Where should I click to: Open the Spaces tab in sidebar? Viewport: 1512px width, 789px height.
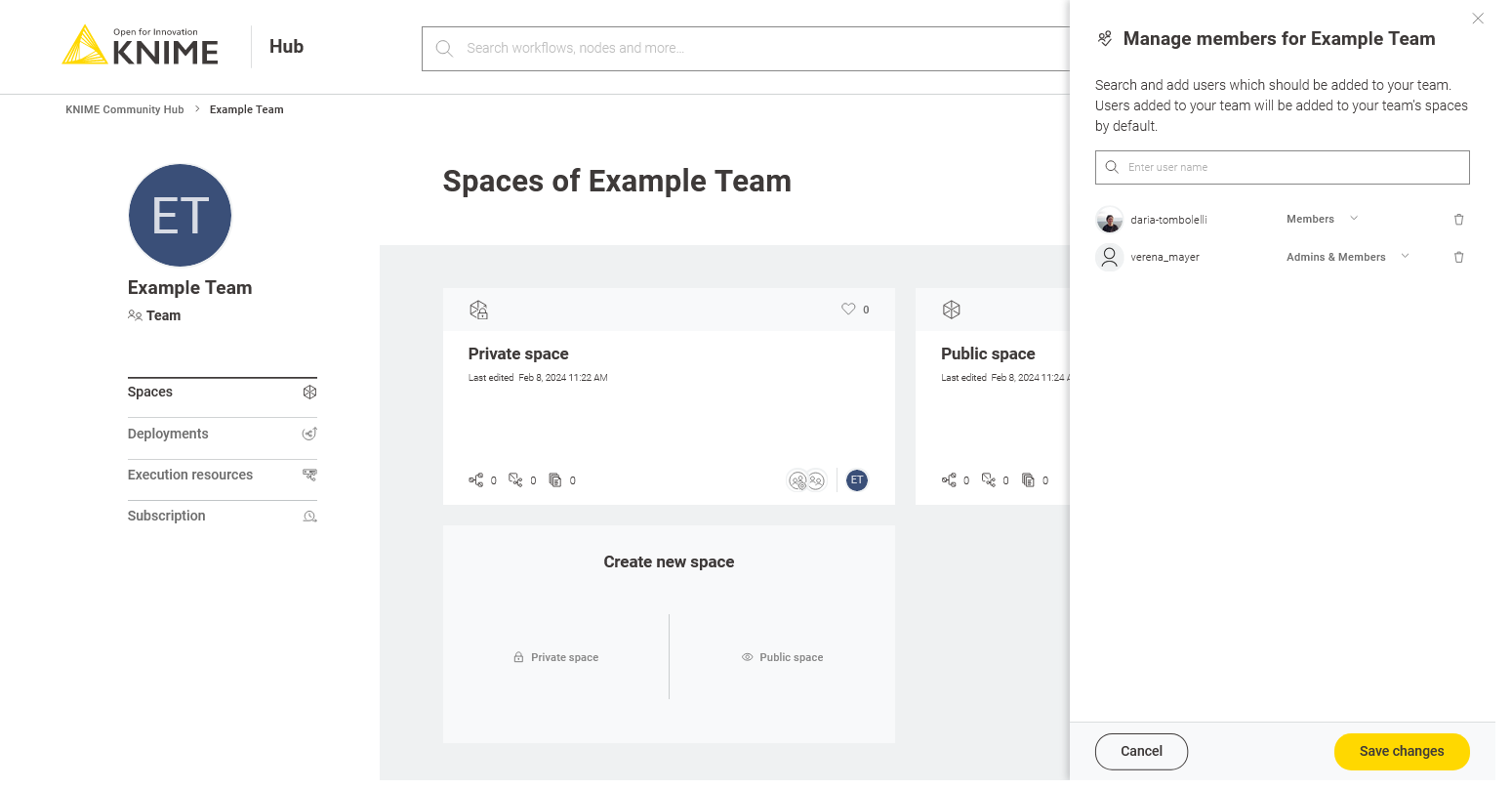(x=223, y=392)
